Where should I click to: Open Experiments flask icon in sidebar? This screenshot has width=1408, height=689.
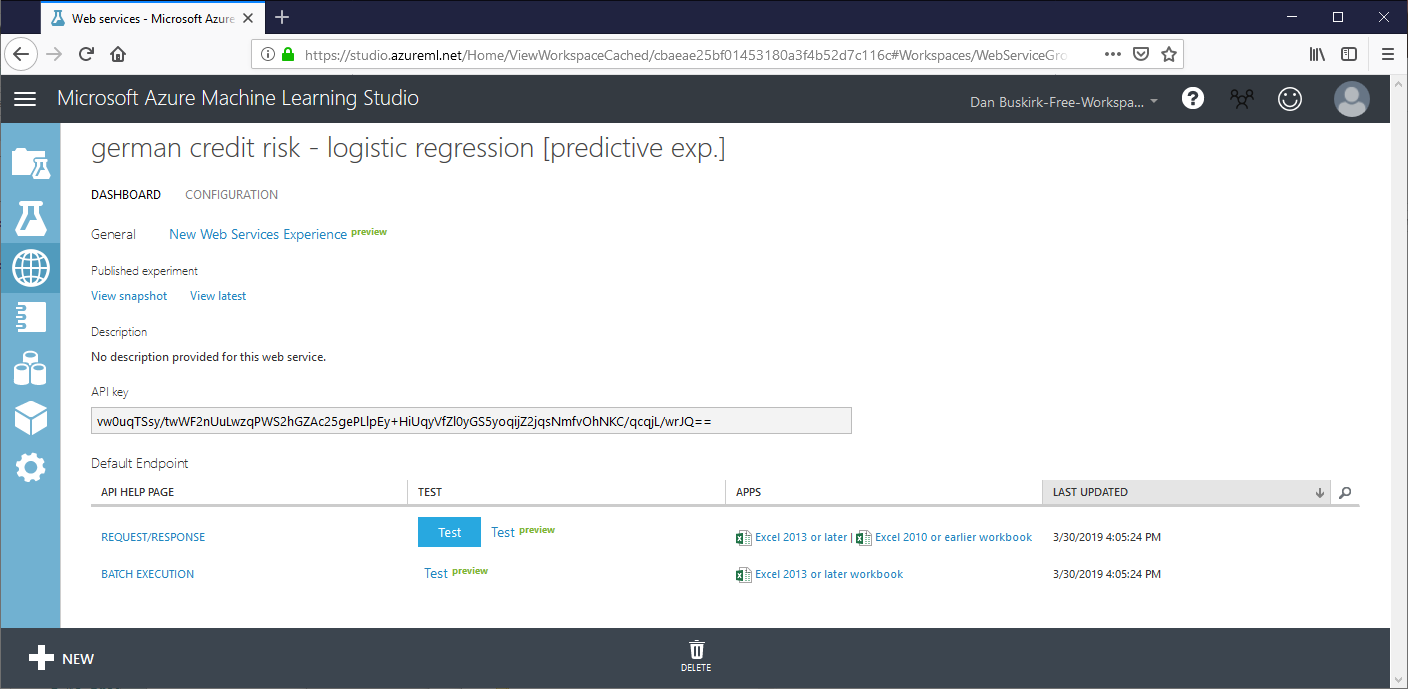30,217
